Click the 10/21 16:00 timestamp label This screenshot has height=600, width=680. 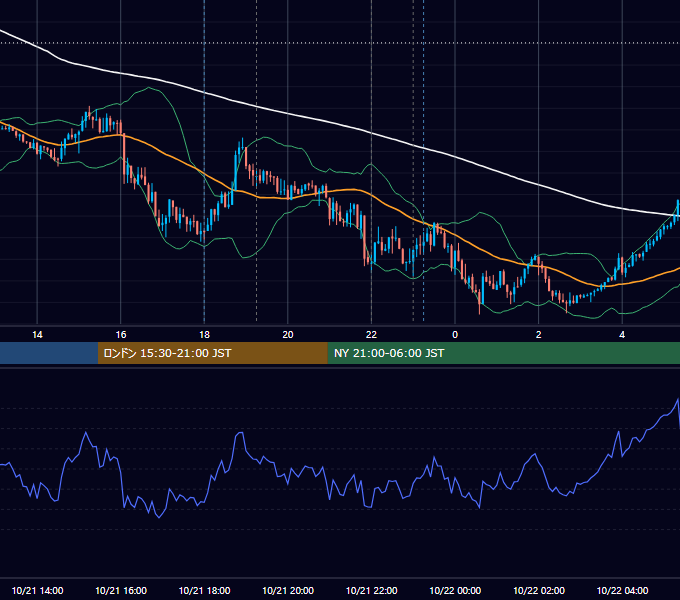(x=121, y=590)
